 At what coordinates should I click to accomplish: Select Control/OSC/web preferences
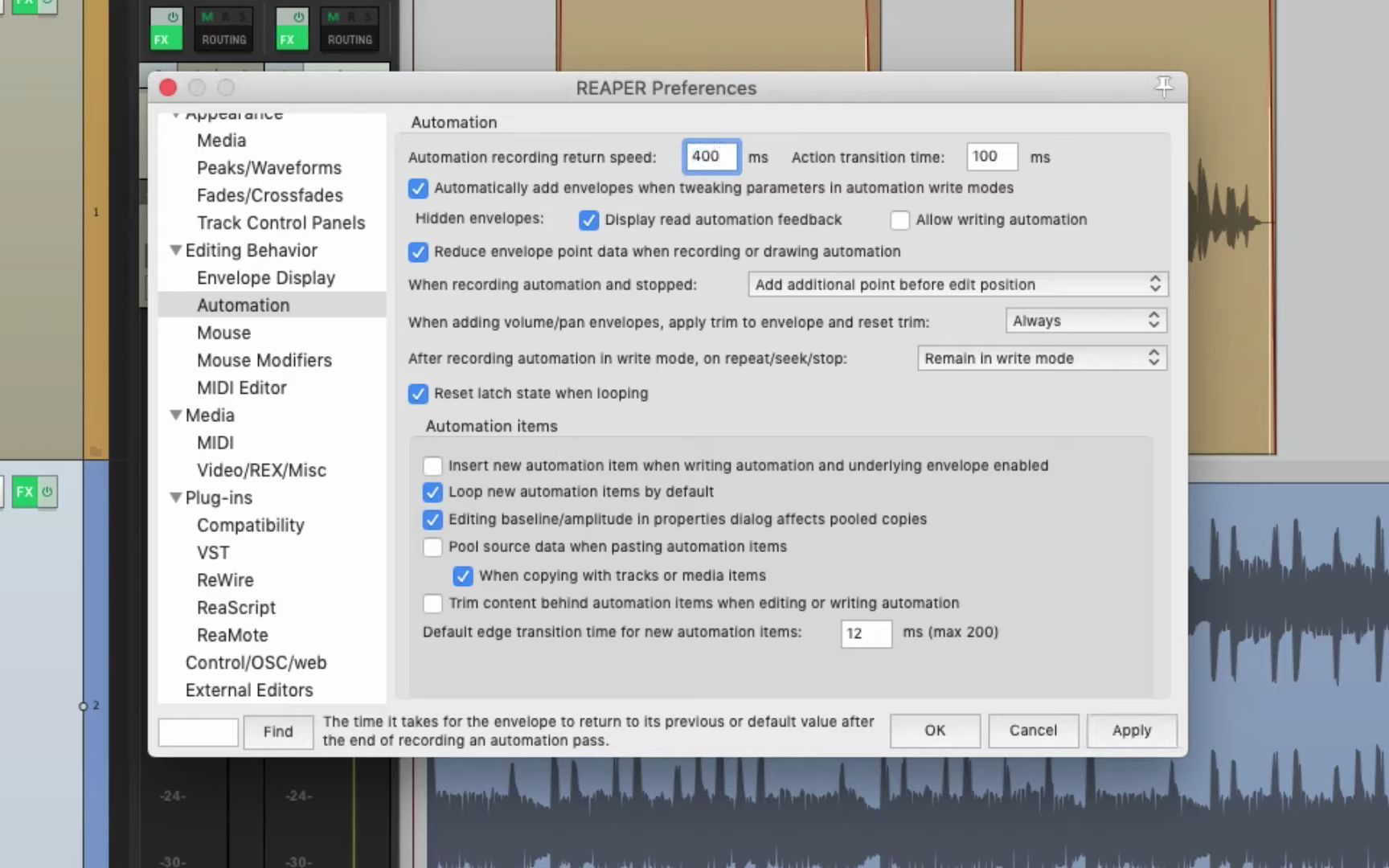pyautogui.click(x=256, y=663)
